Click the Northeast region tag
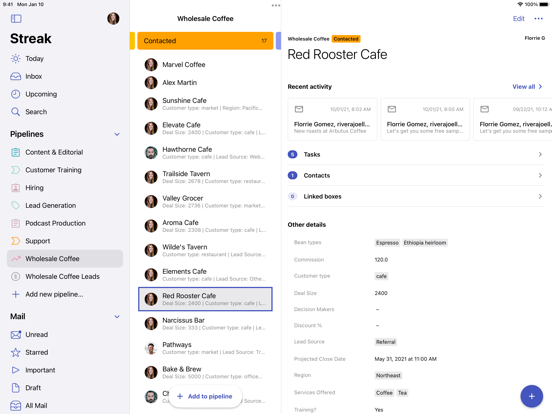 click(x=388, y=375)
